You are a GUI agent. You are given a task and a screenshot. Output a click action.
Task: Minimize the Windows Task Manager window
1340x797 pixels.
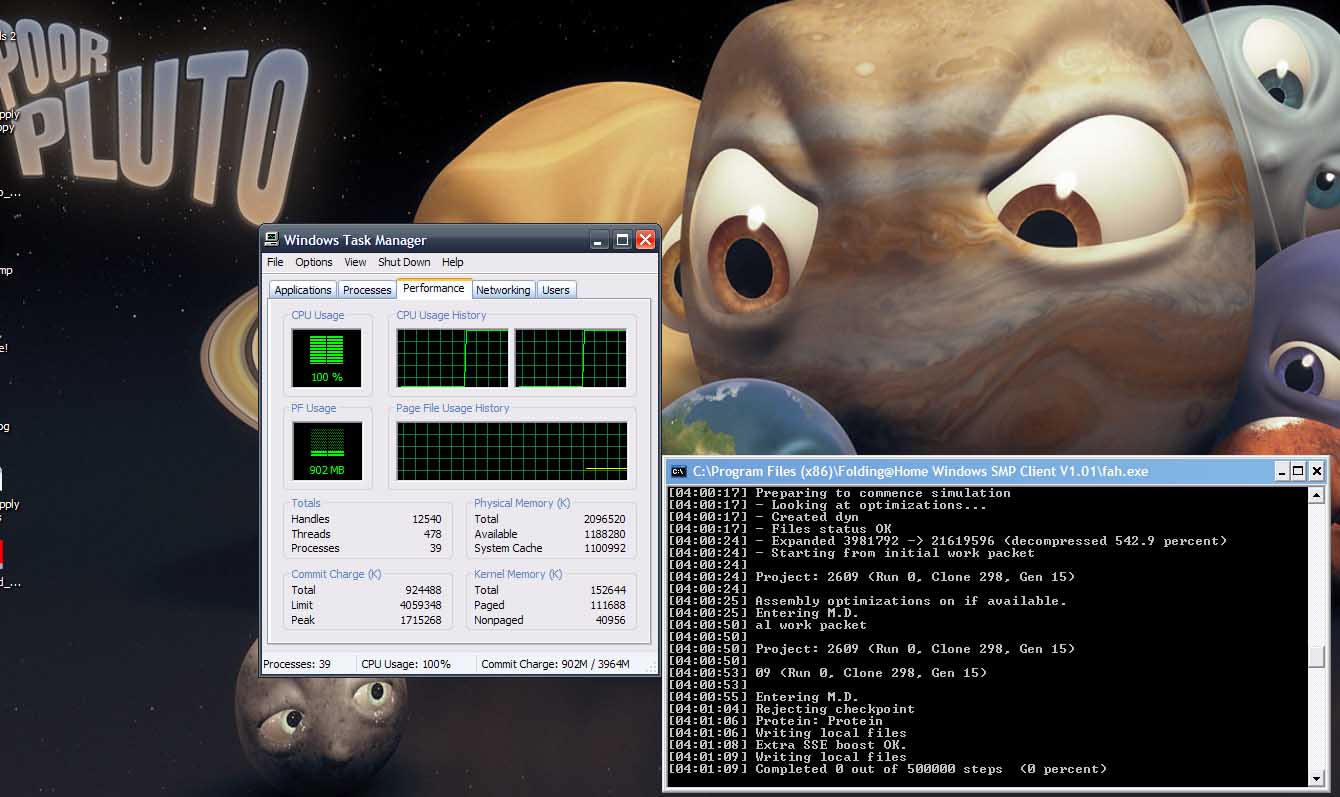(x=599, y=240)
